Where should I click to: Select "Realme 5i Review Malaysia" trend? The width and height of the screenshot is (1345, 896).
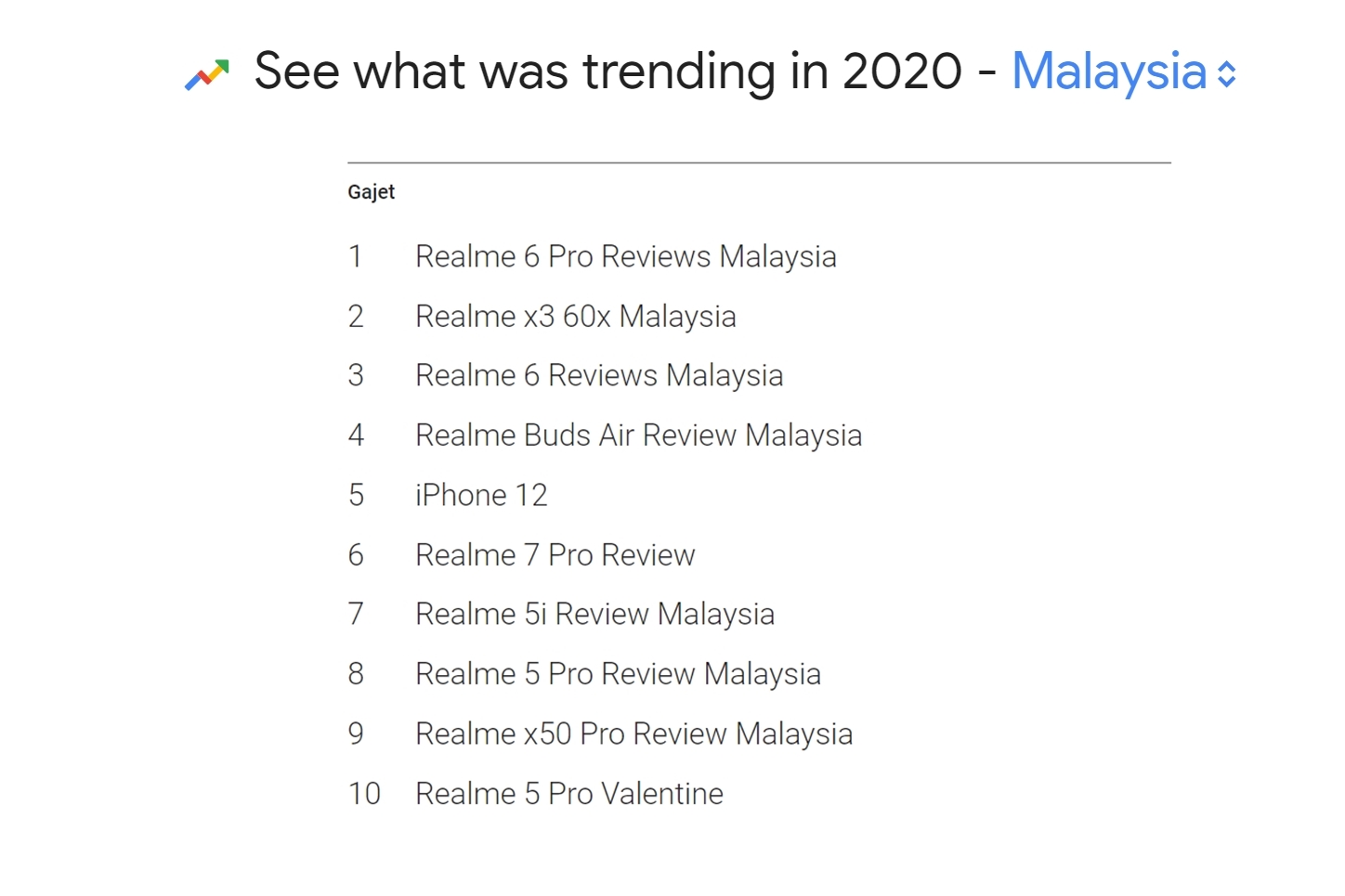point(594,614)
